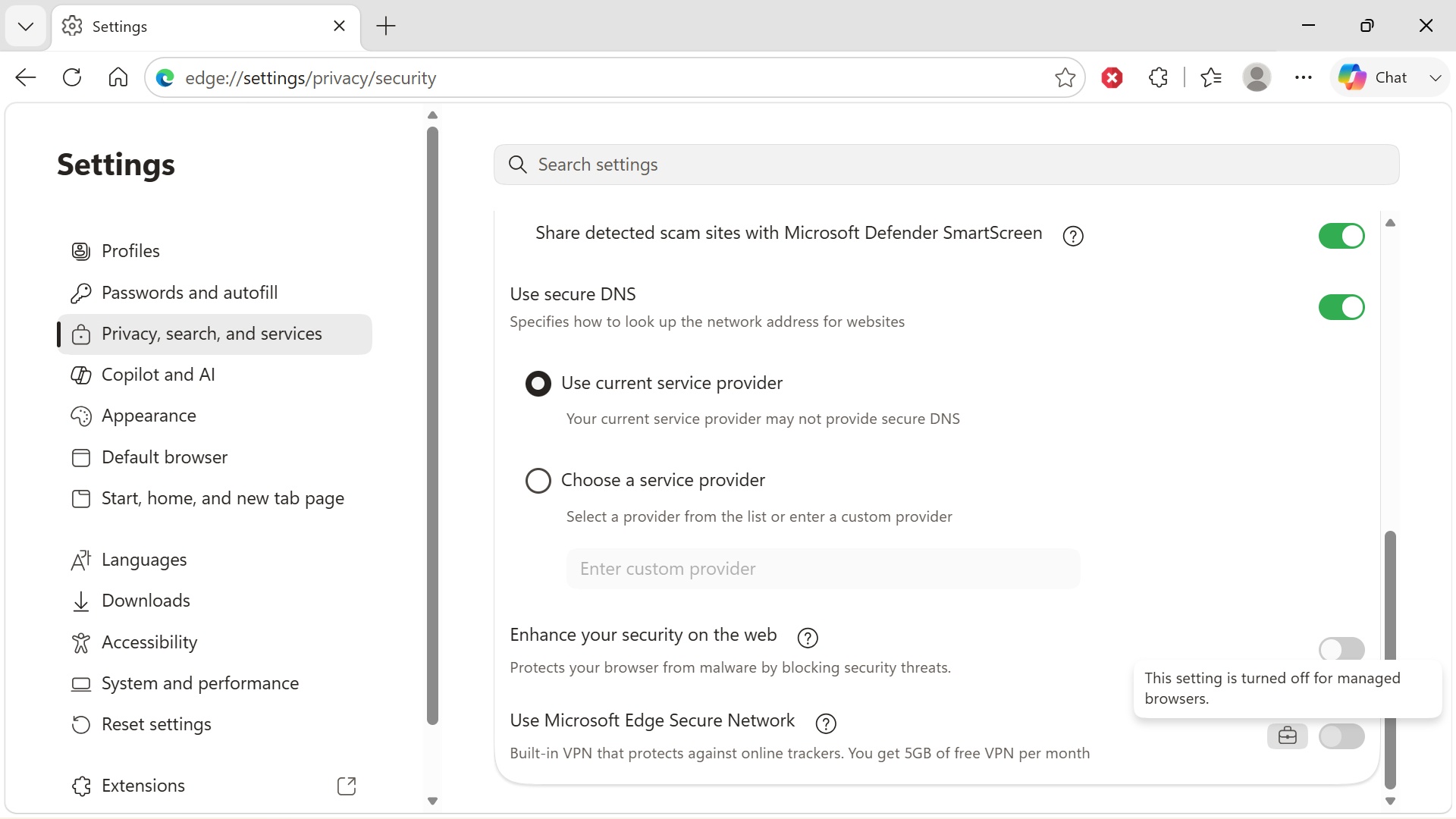Click the sidebar scroll down arrow
This screenshot has width=1456, height=819.
[432, 801]
